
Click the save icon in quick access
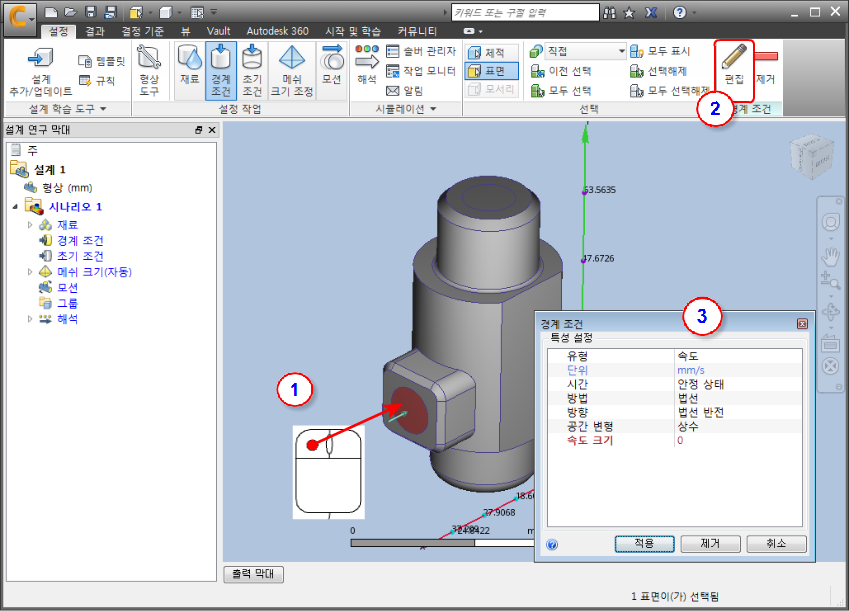pos(90,12)
